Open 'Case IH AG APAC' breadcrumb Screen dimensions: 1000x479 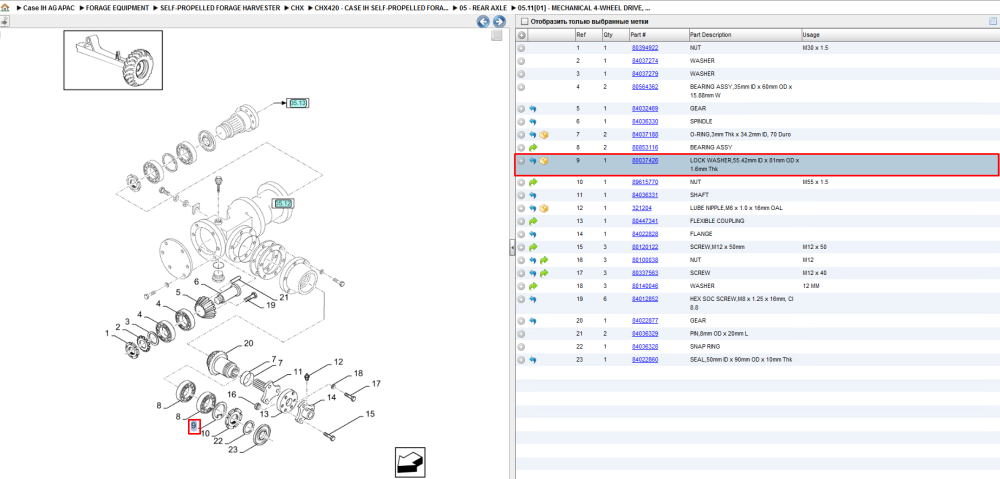coord(49,8)
